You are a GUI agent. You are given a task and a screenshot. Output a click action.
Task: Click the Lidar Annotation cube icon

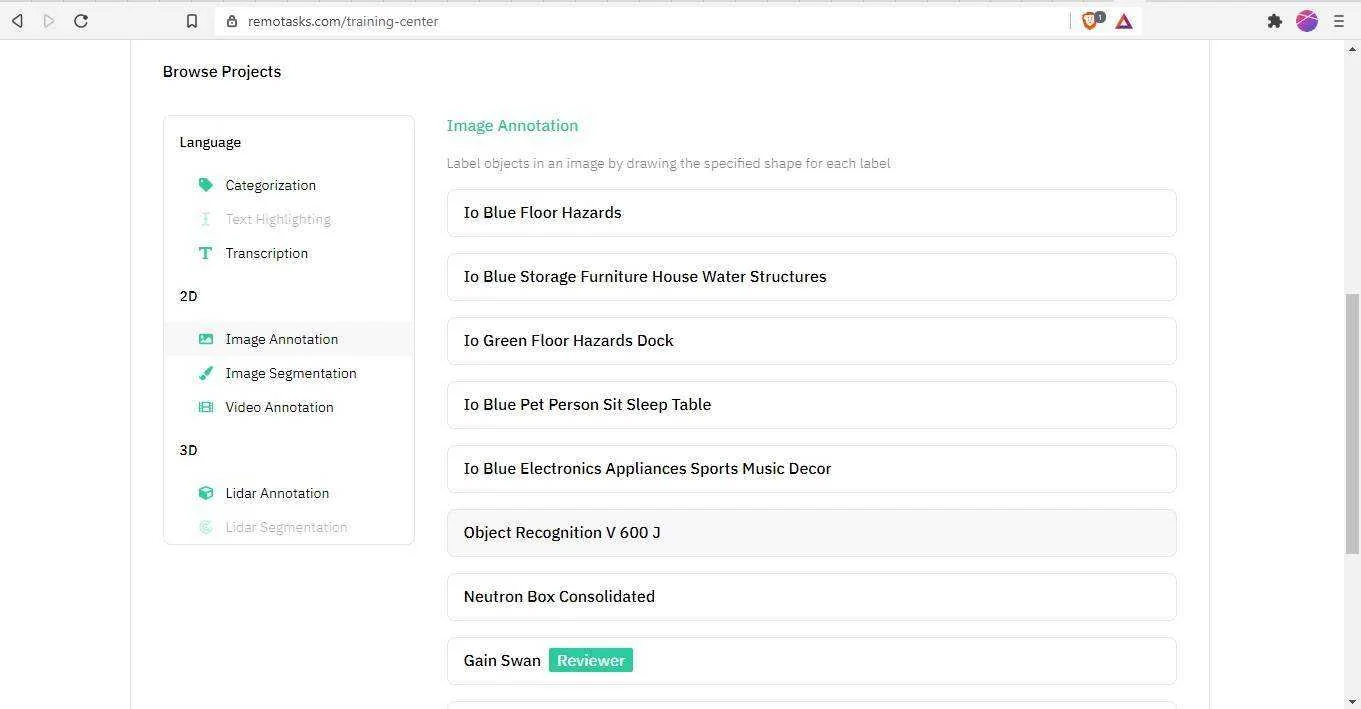206,493
